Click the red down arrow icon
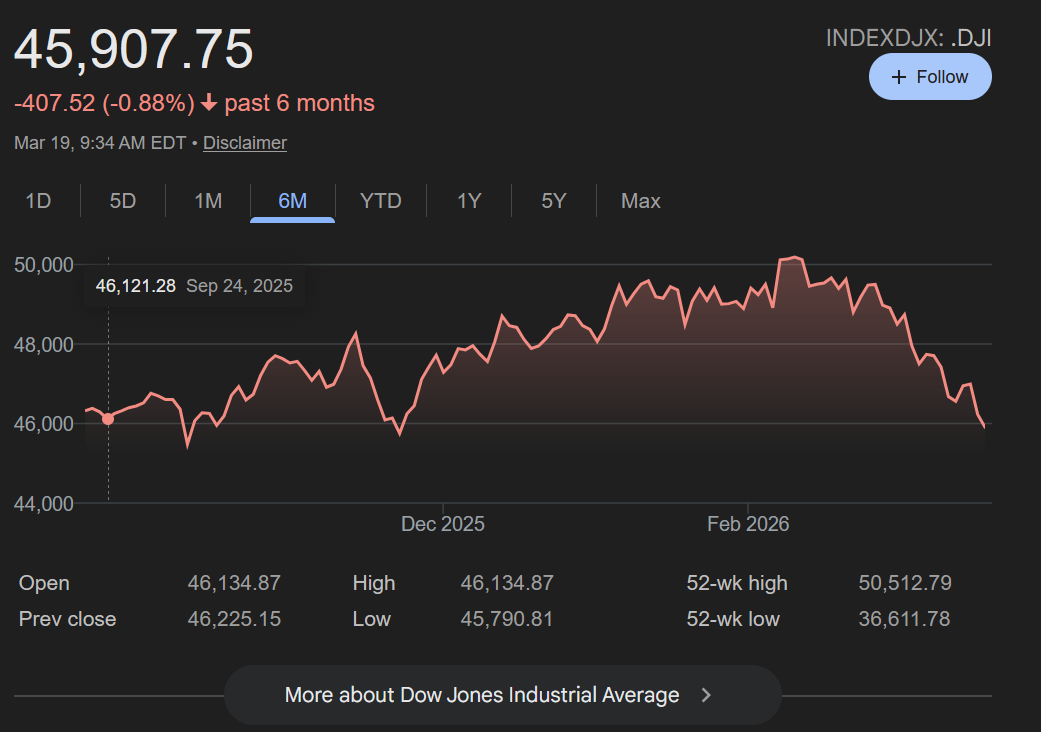1041x732 pixels. pyautogui.click(x=209, y=103)
